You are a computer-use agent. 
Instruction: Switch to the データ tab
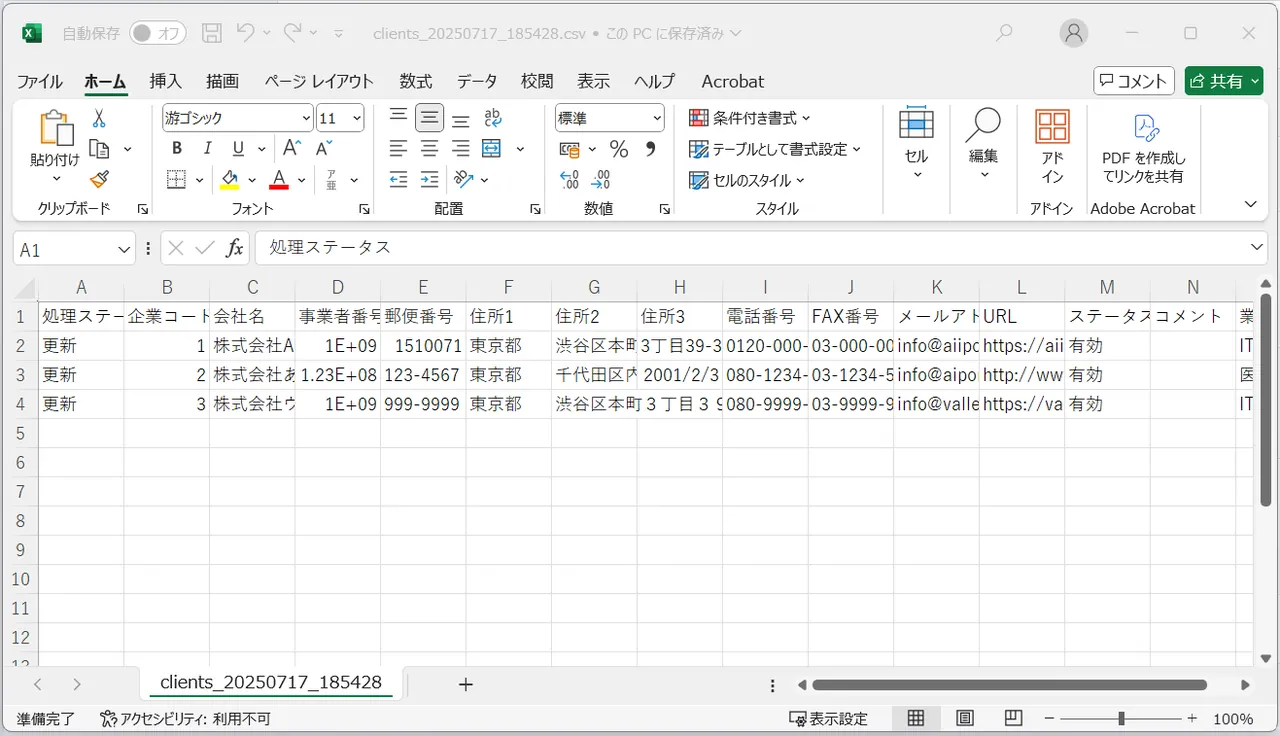tap(477, 81)
